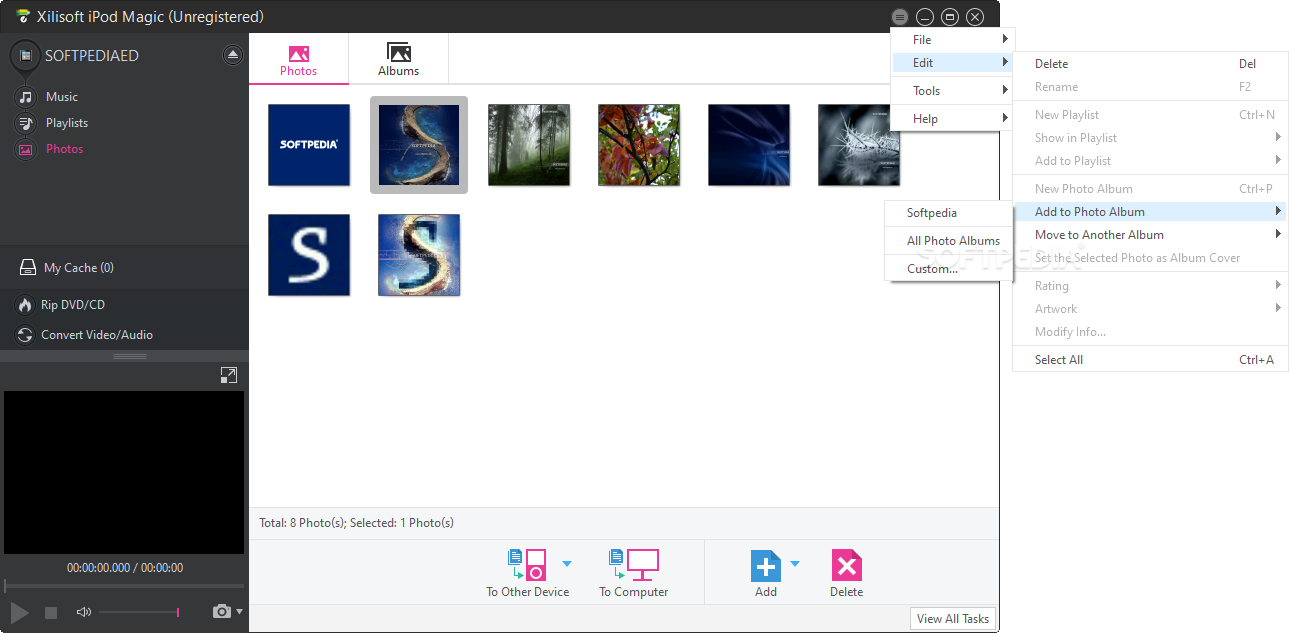This screenshot has width=1289, height=633.
Task: Adjust the volume slider
Action: click(140, 612)
